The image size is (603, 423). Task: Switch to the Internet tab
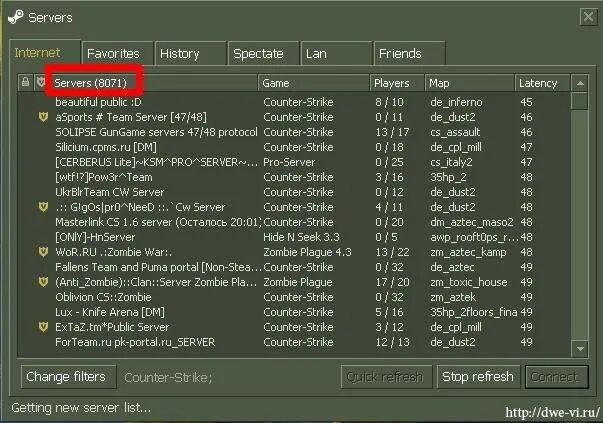coord(45,52)
